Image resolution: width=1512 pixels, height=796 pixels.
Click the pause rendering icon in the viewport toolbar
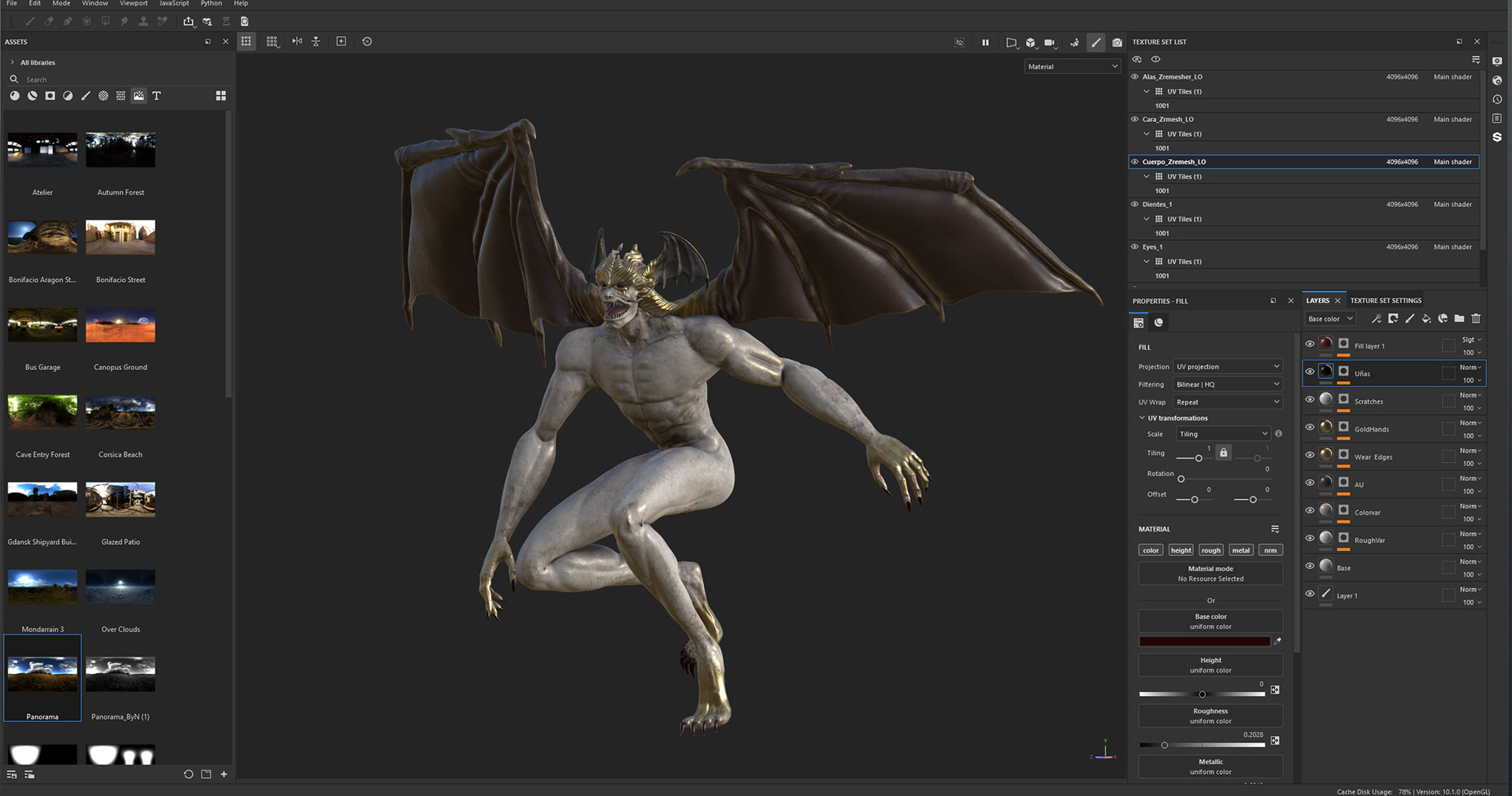click(x=985, y=43)
